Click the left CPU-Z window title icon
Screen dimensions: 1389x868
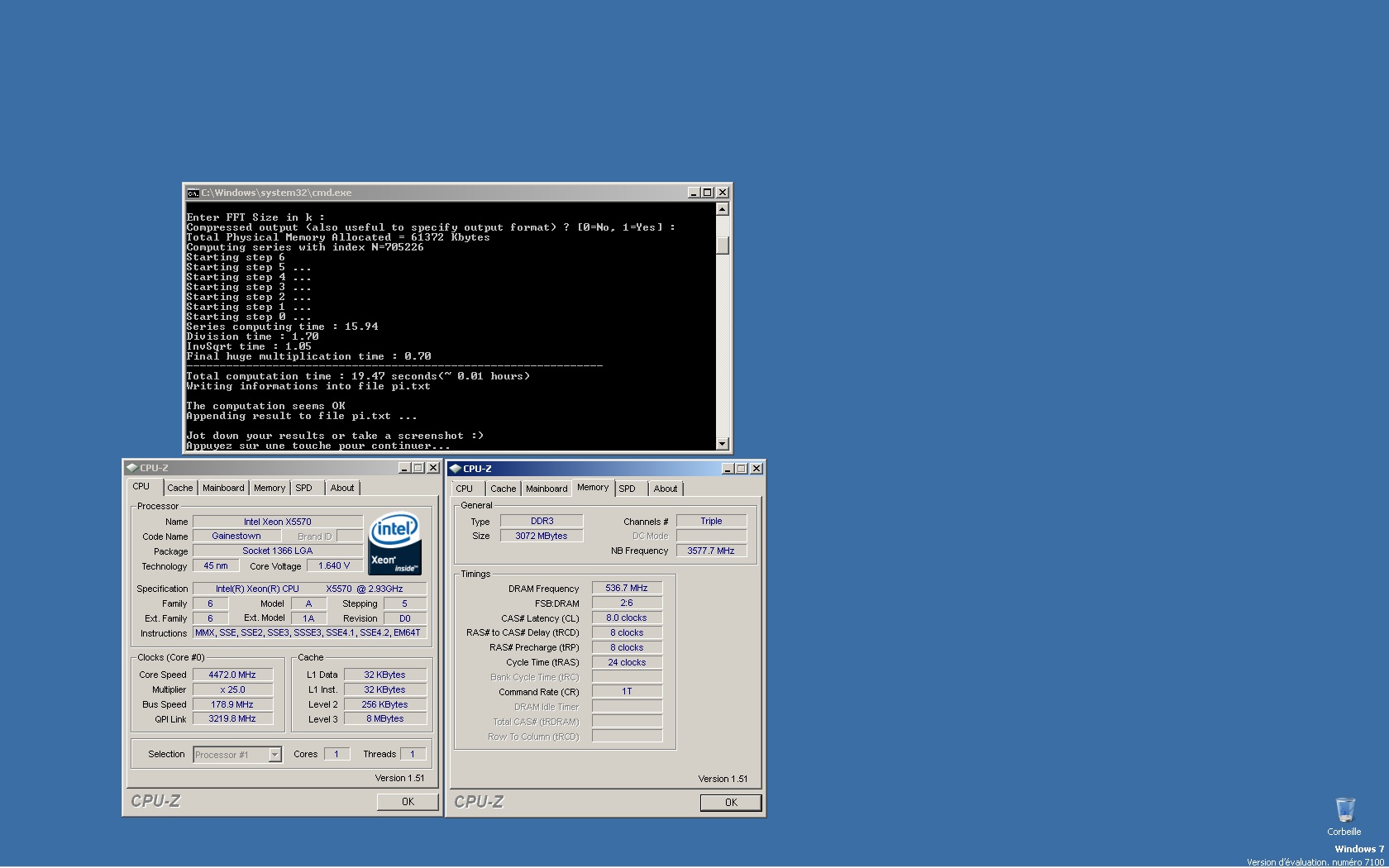(x=131, y=468)
